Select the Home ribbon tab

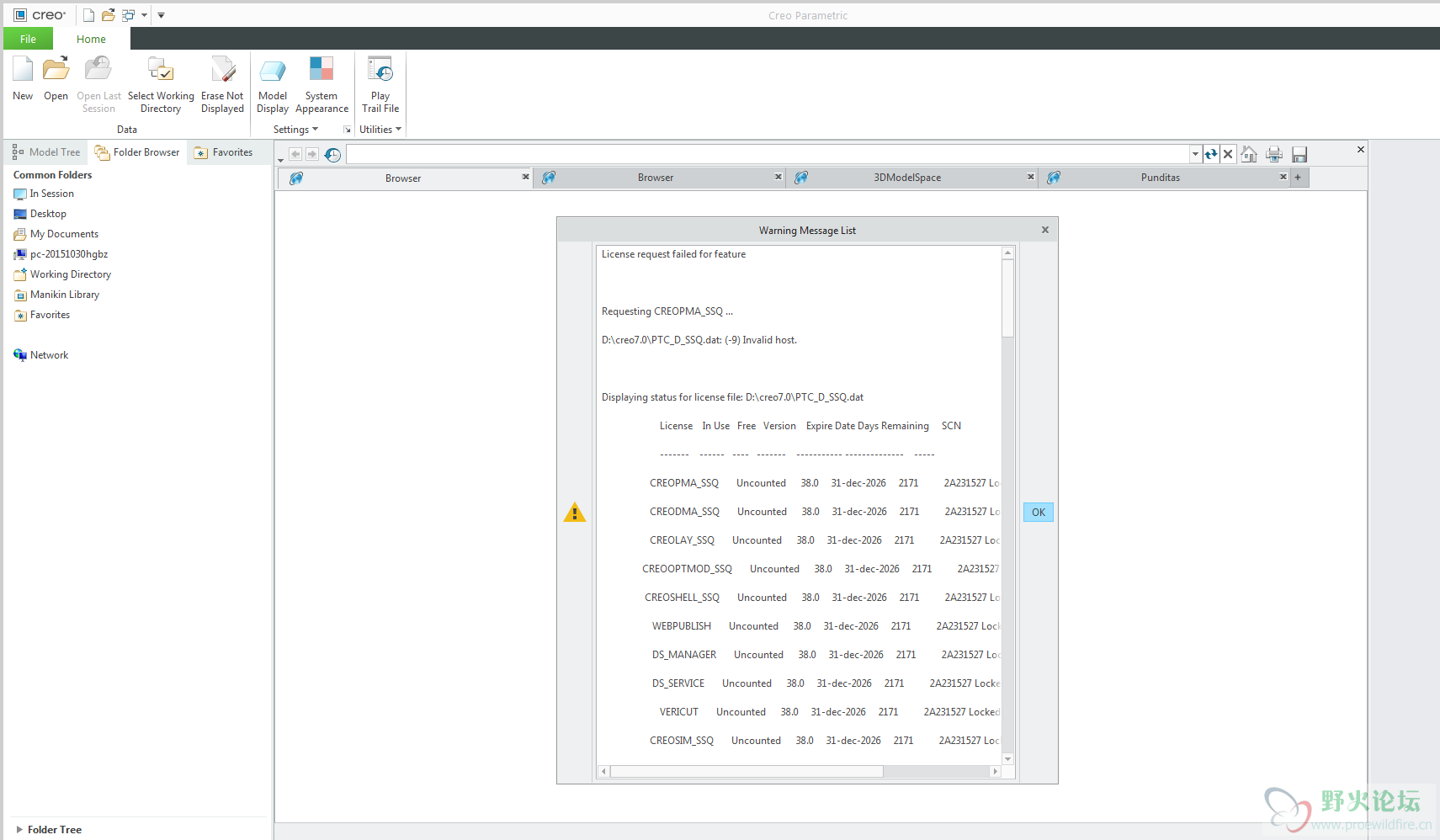(91, 39)
